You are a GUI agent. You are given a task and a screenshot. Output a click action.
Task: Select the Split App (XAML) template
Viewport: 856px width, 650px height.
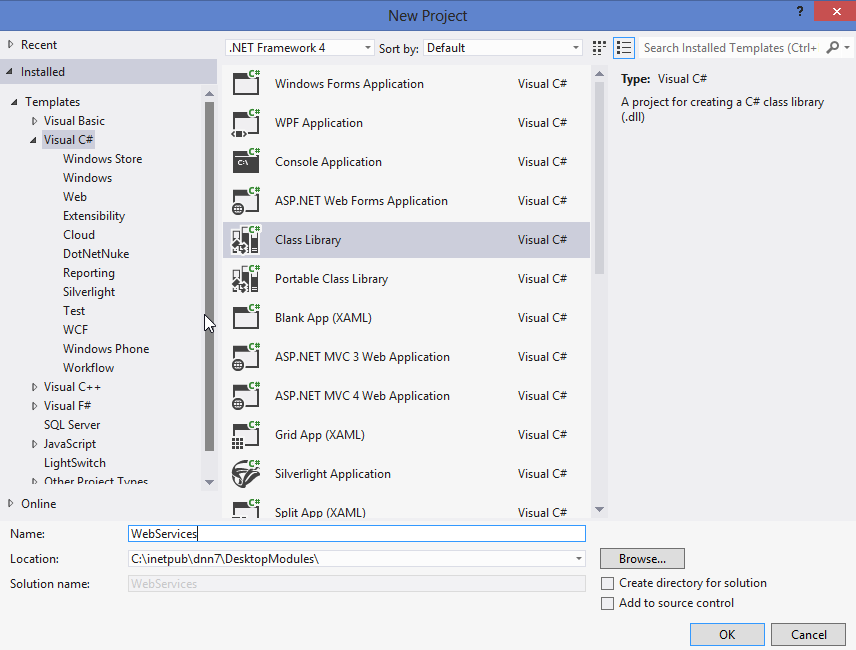tap(406, 509)
